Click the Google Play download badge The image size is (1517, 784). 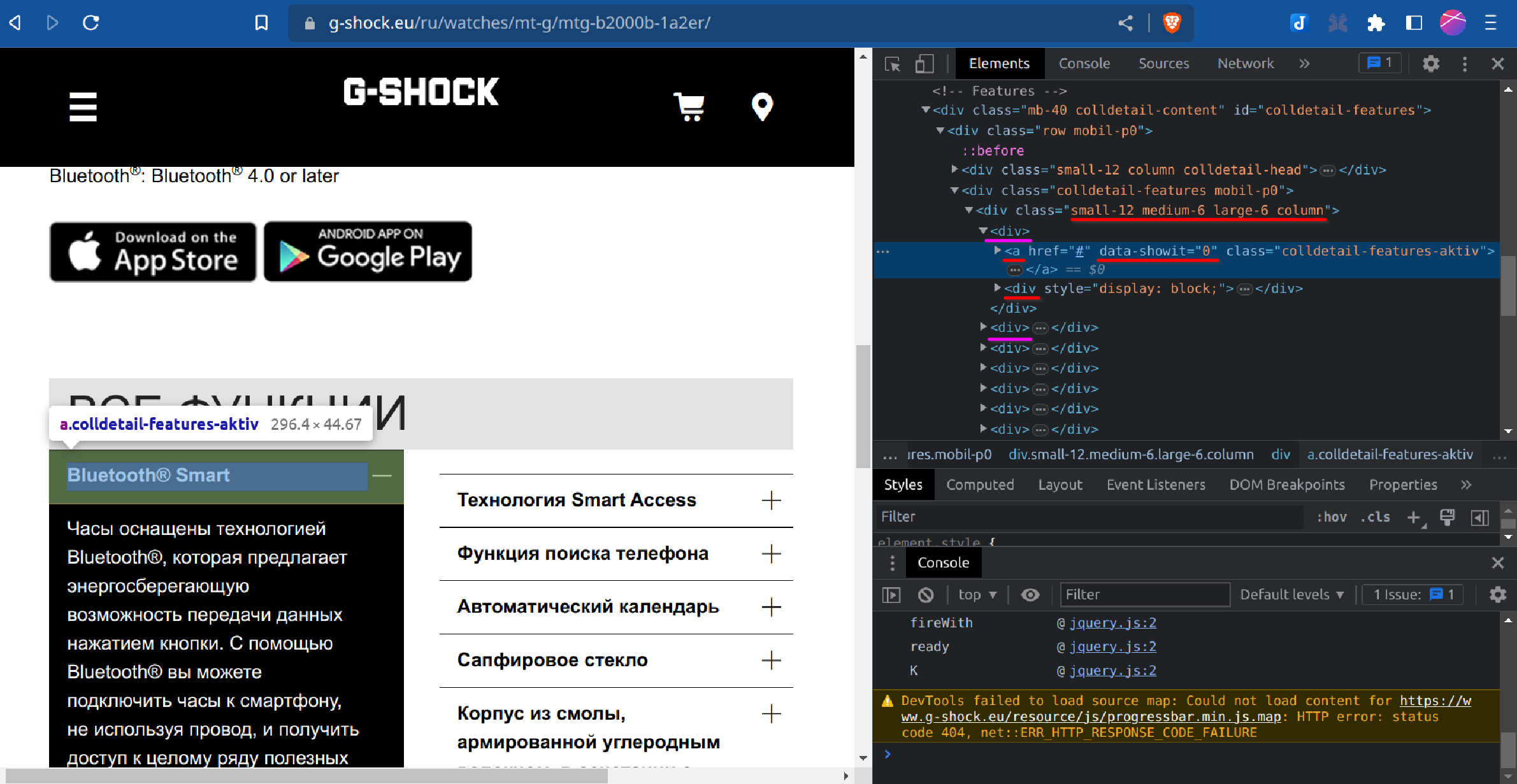[368, 252]
